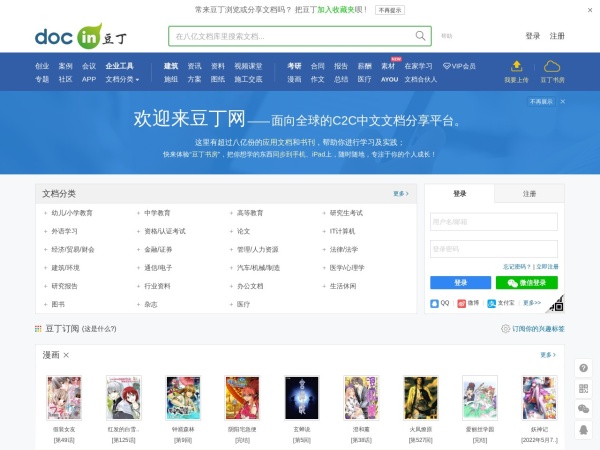Click the 忘记密码 link
The width and height of the screenshot is (600, 450).
point(518,266)
